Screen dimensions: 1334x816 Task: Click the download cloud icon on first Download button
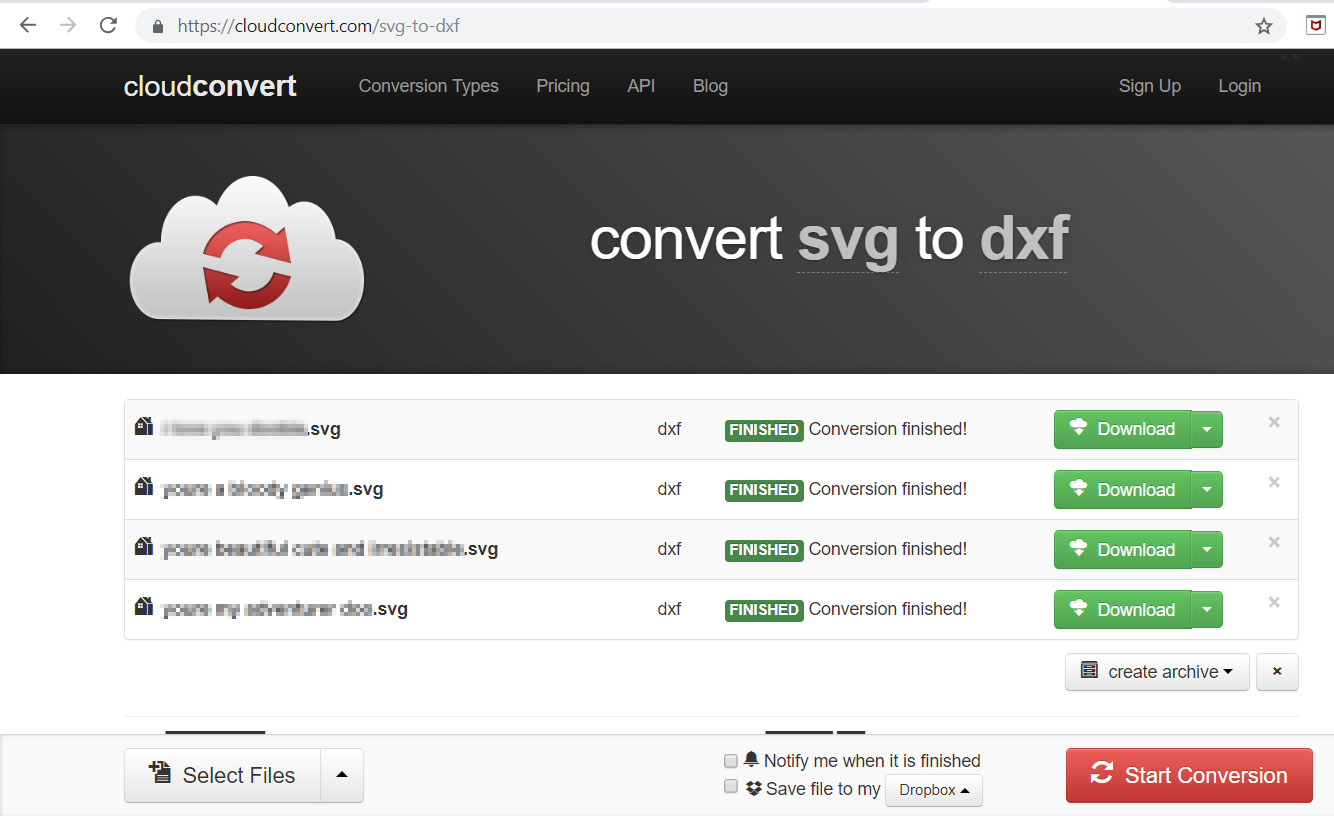tap(1078, 429)
